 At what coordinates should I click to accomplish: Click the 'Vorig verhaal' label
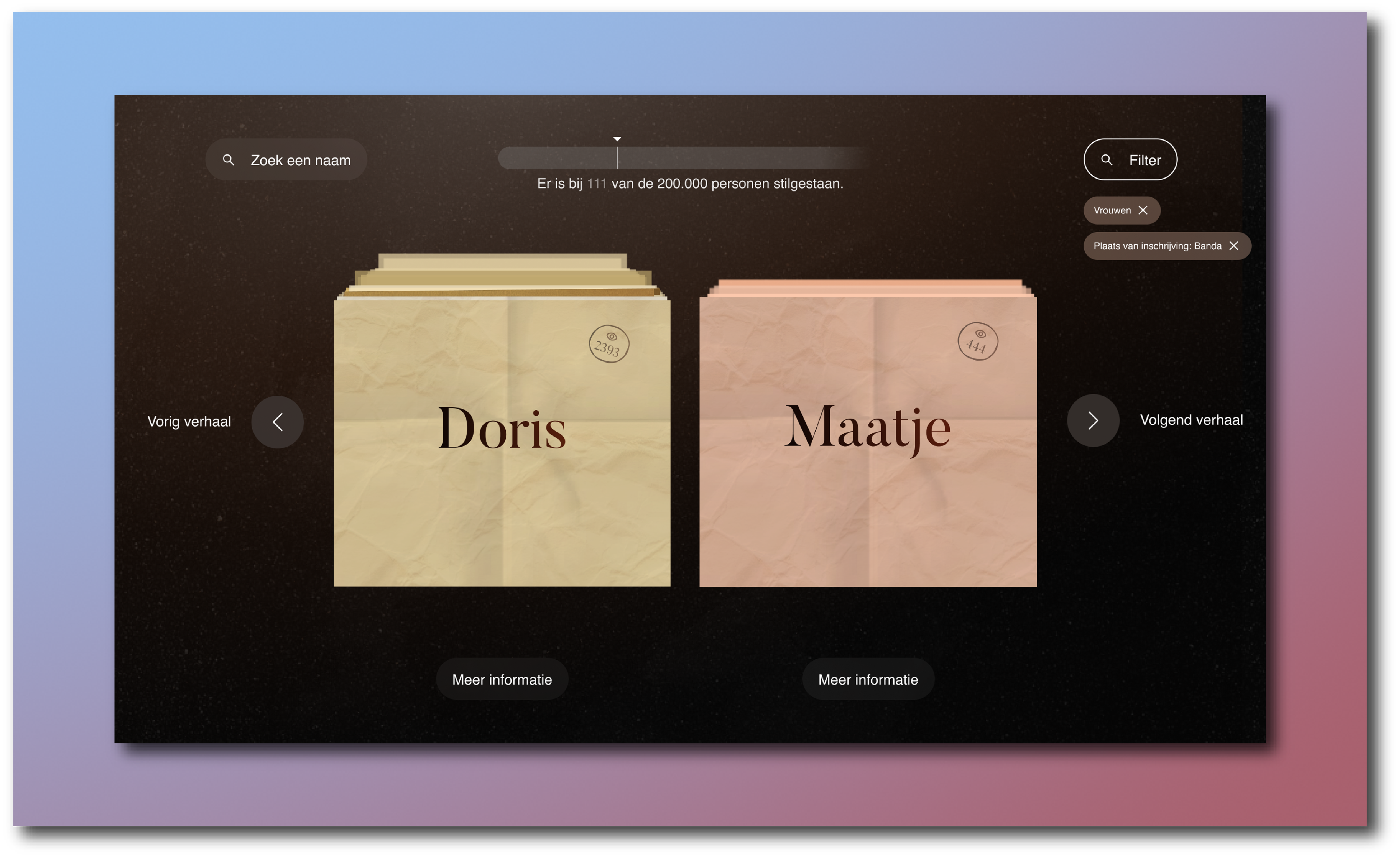click(x=189, y=422)
